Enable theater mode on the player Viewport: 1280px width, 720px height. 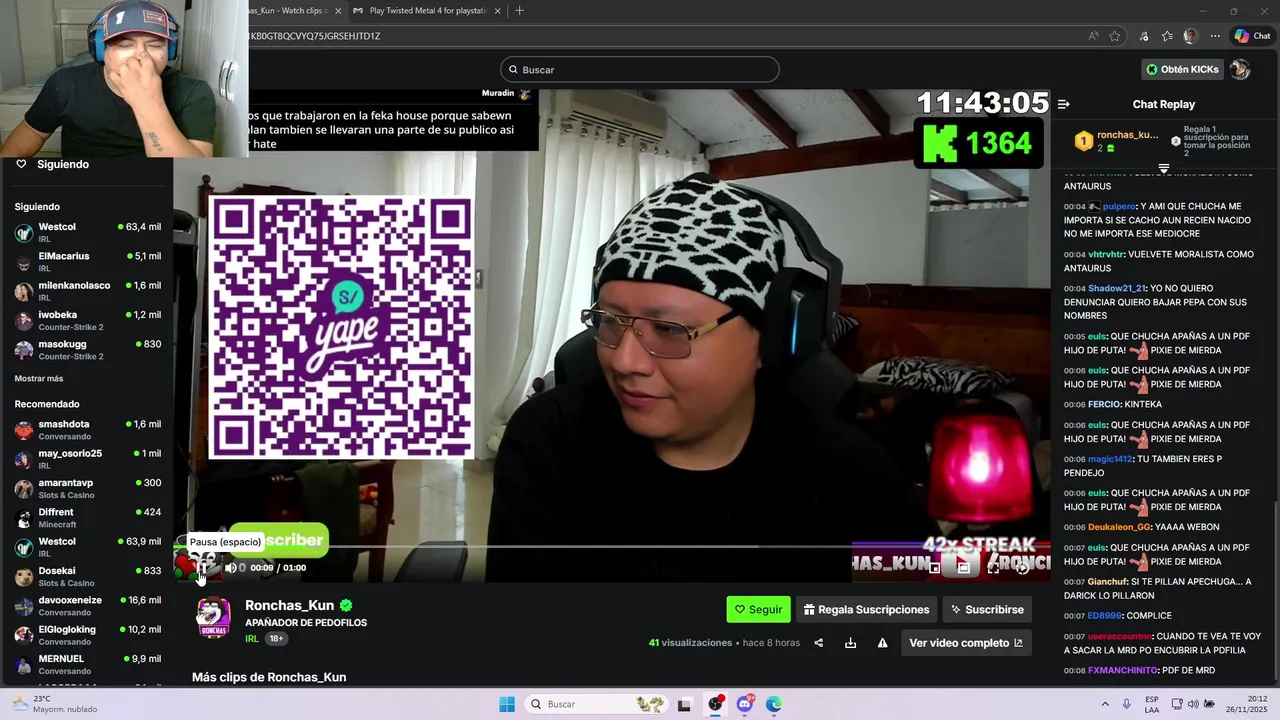963,568
